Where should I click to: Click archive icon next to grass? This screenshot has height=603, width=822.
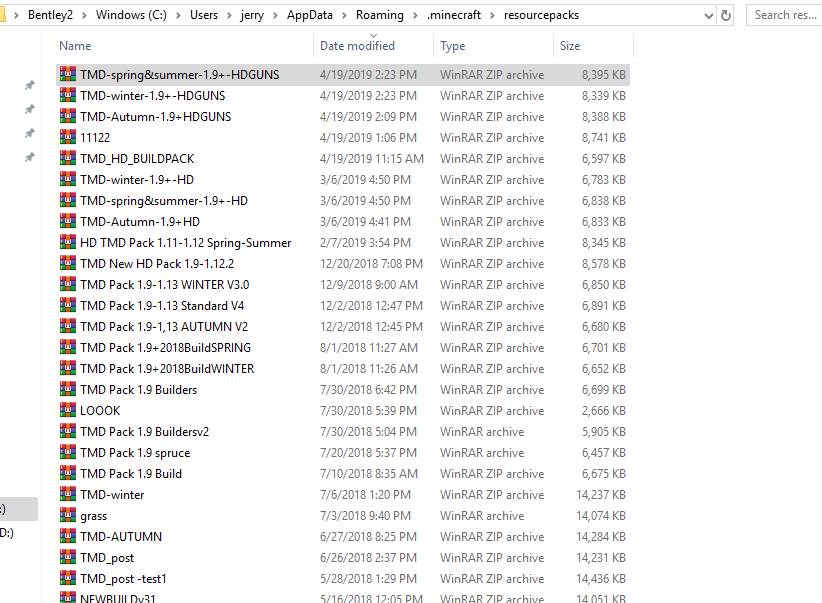click(x=68, y=515)
